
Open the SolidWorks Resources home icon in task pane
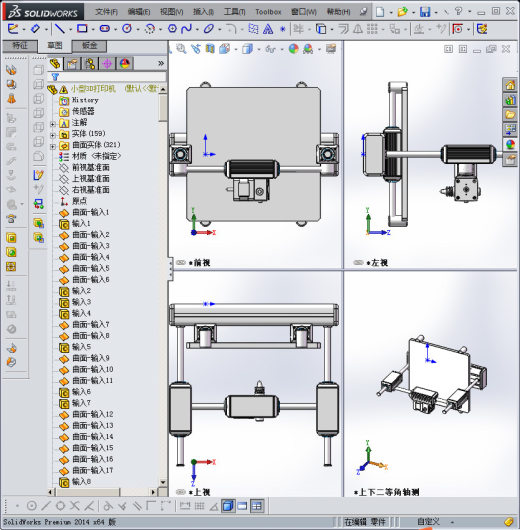coord(510,85)
